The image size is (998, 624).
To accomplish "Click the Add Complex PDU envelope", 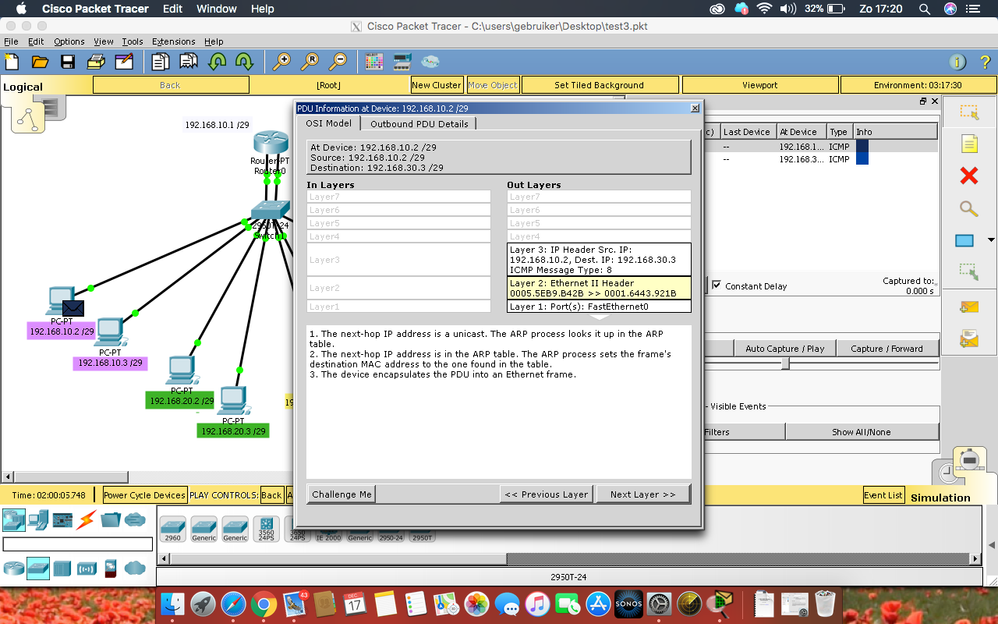I will [x=969, y=339].
